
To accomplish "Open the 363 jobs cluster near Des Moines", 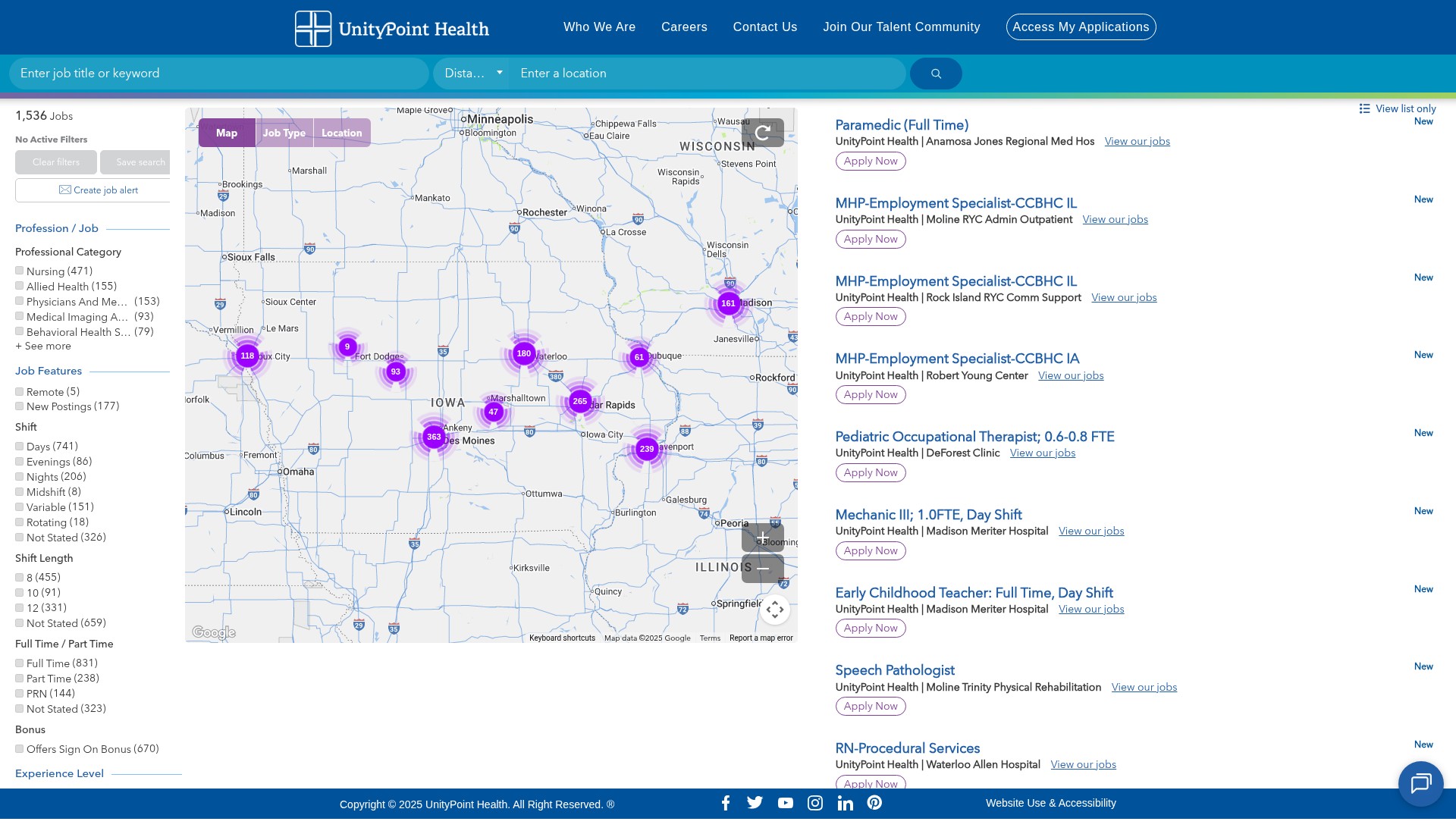I will (434, 437).
